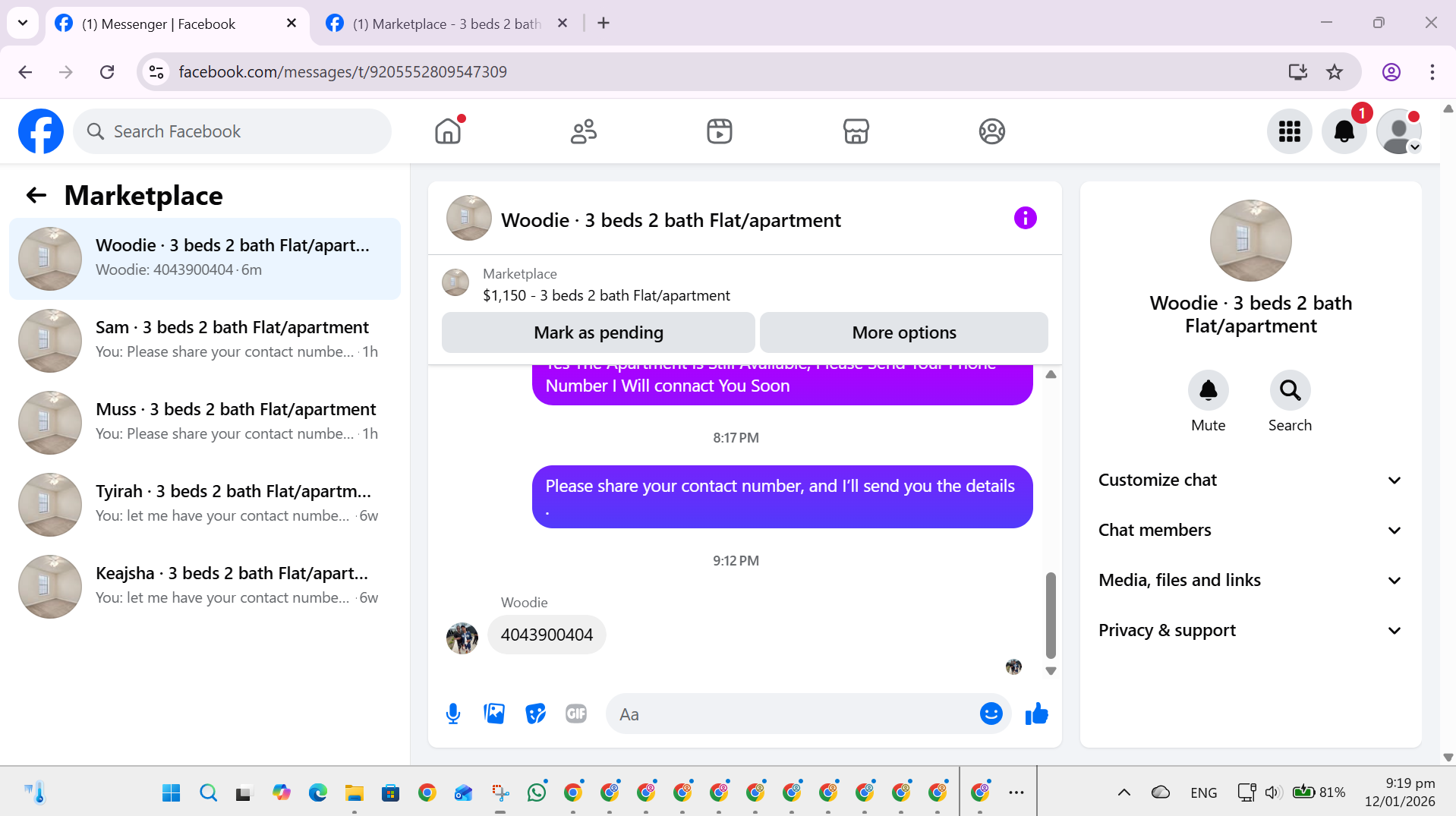Image resolution: width=1456 pixels, height=816 pixels.
Task: Close the Marketplace browser tab
Action: tap(563, 24)
